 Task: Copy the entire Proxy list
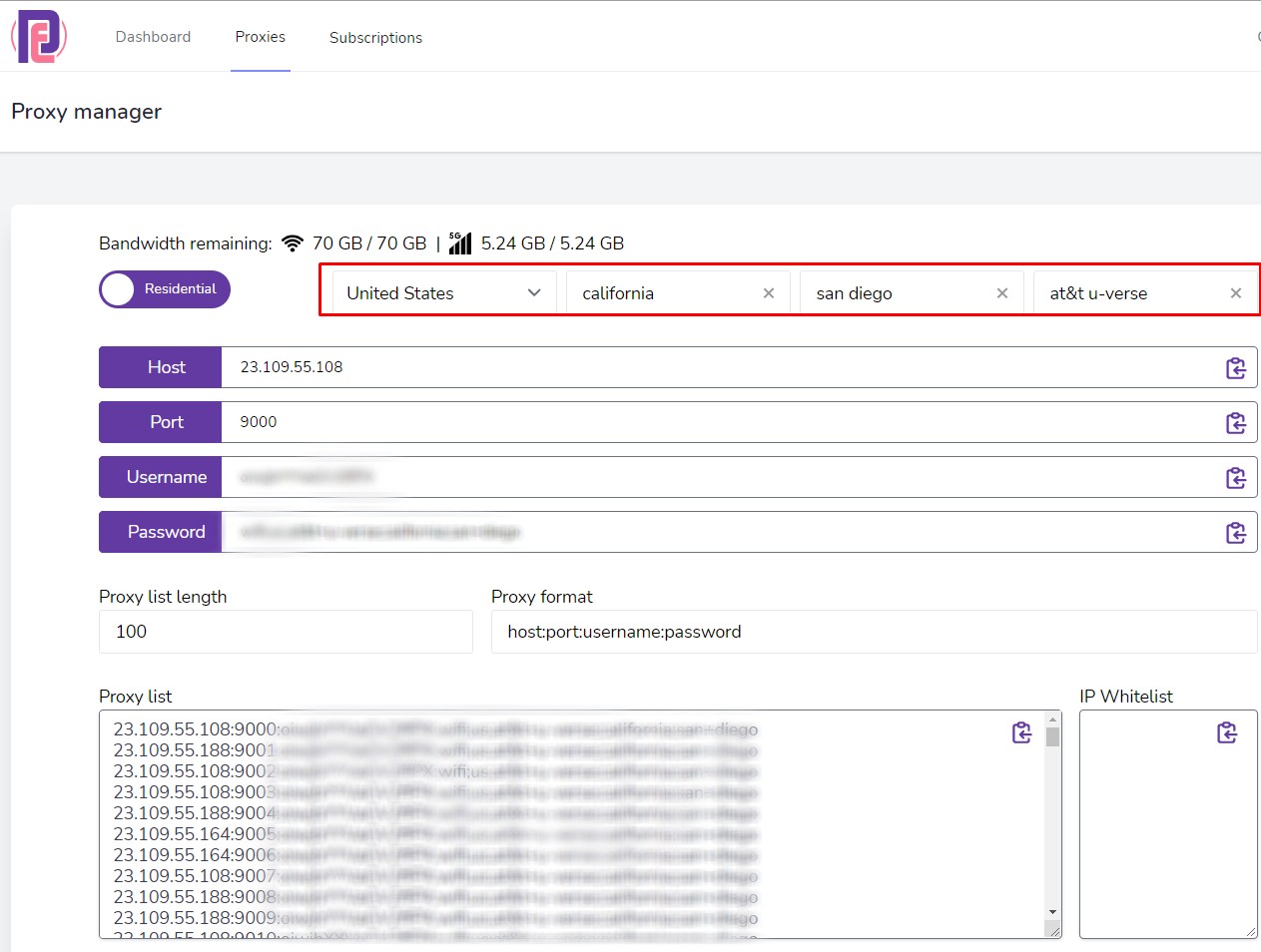click(x=1022, y=731)
